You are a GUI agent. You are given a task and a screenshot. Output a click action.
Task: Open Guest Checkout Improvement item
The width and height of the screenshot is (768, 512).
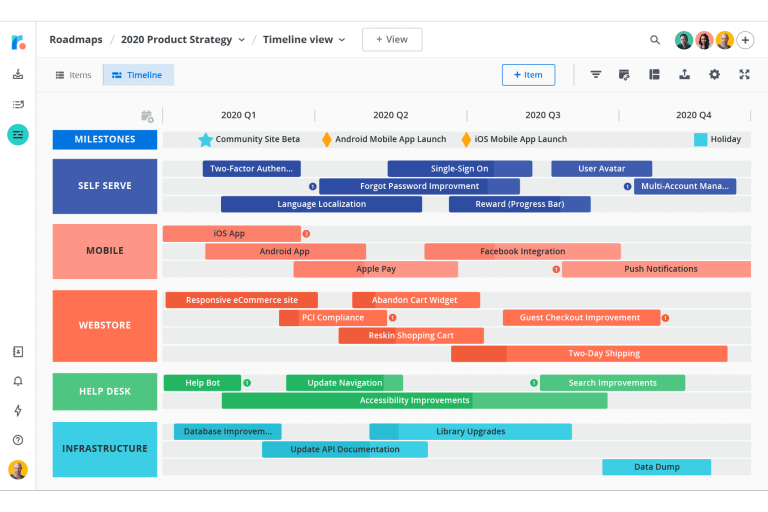[x=581, y=318]
